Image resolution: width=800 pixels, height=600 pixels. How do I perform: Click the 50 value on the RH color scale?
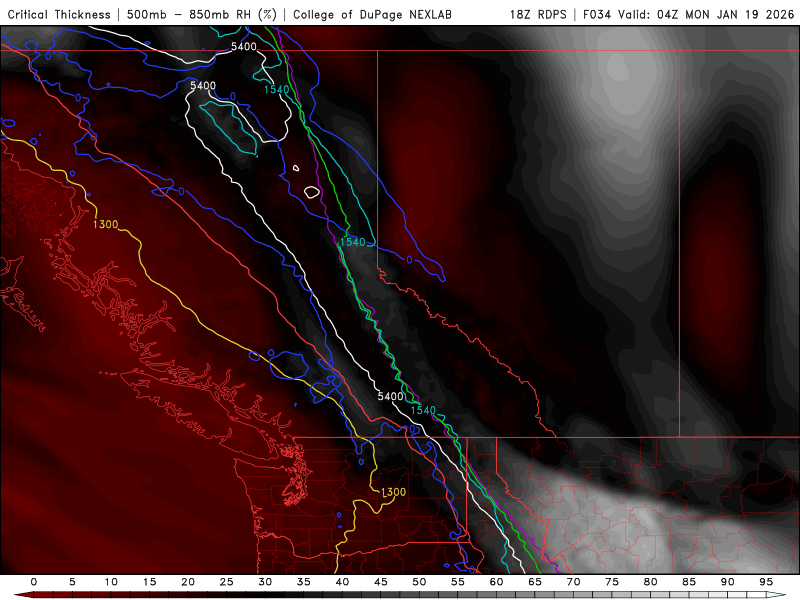(419, 582)
